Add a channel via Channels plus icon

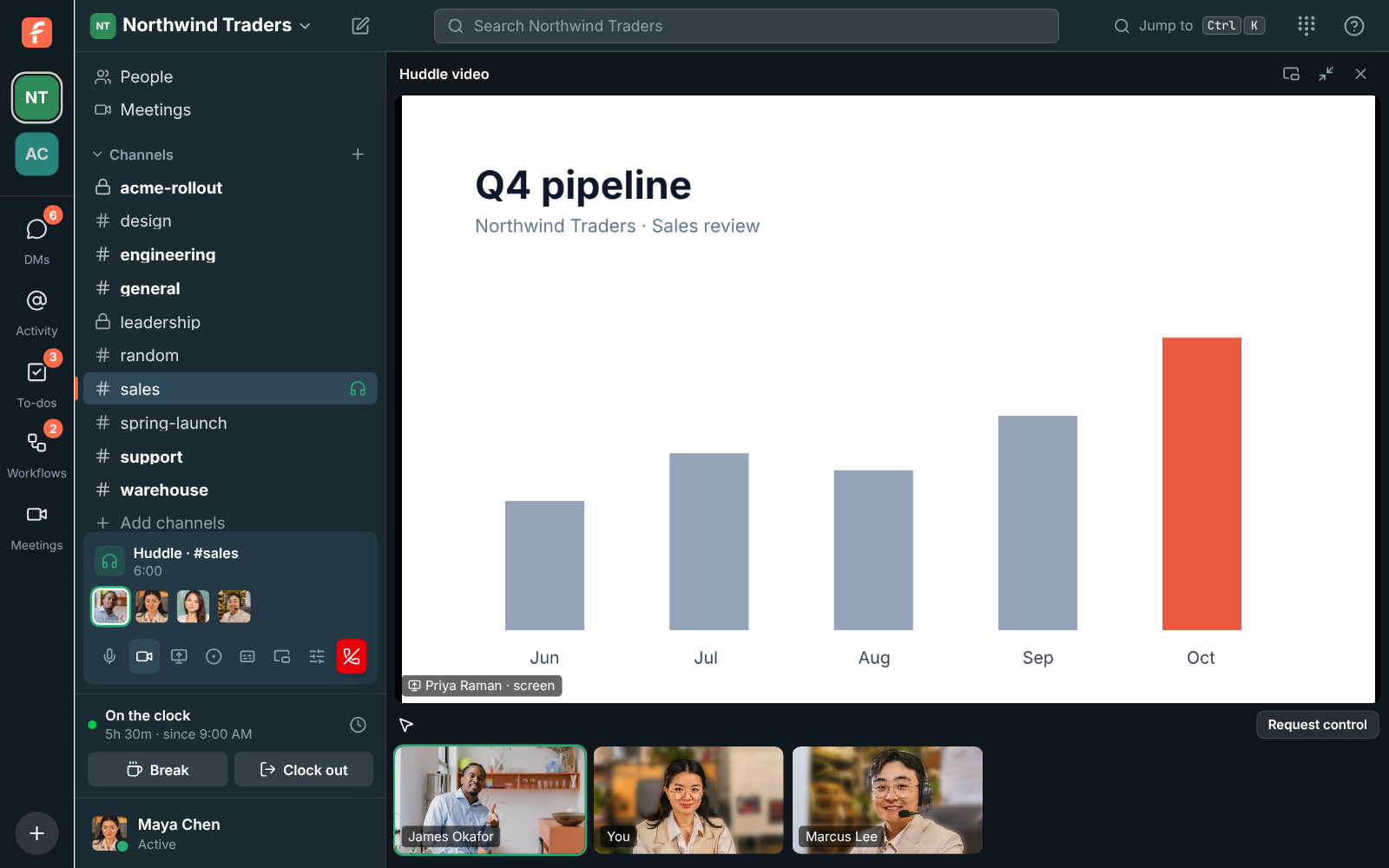pyautogui.click(x=358, y=155)
